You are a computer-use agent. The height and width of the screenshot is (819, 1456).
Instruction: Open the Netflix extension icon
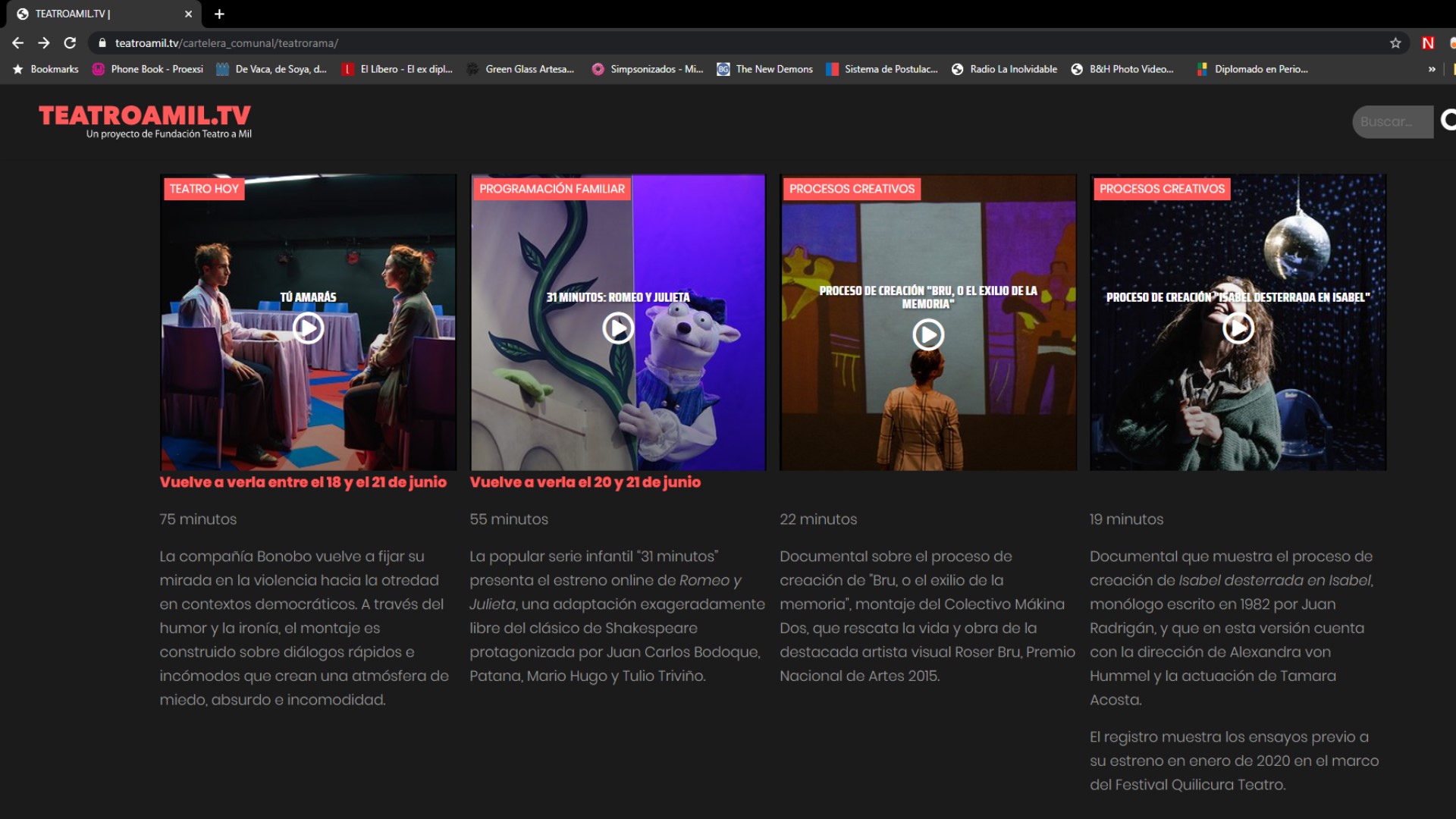[x=1428, y=43]
